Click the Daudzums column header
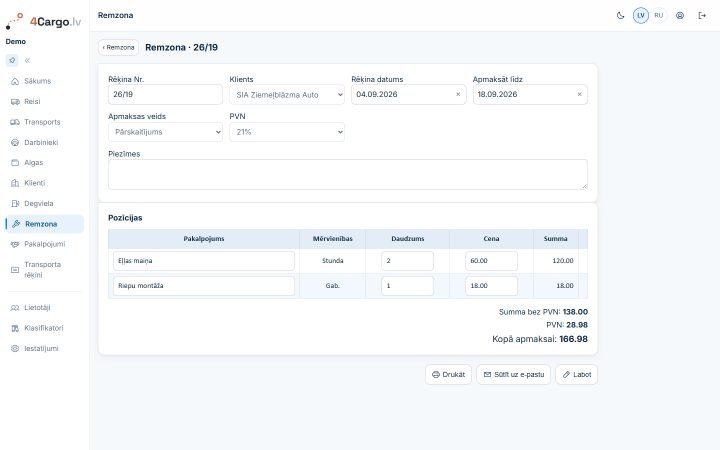Screen dimensions: 720x450 pos(407,239)
